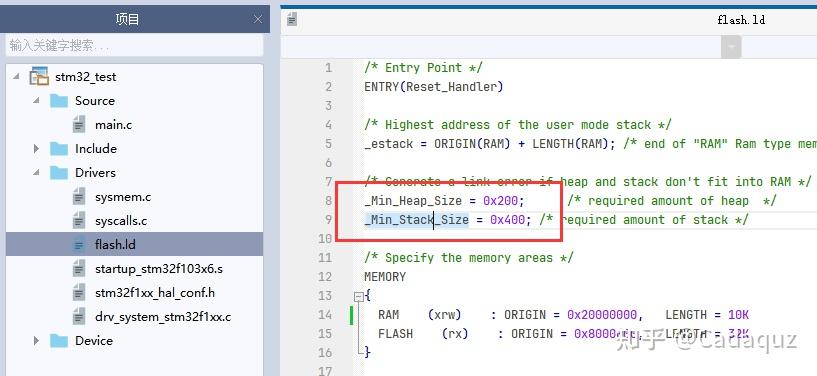Collapse the Source folder
The height and width of the screenshot is (376, 817).
[36, 101]
